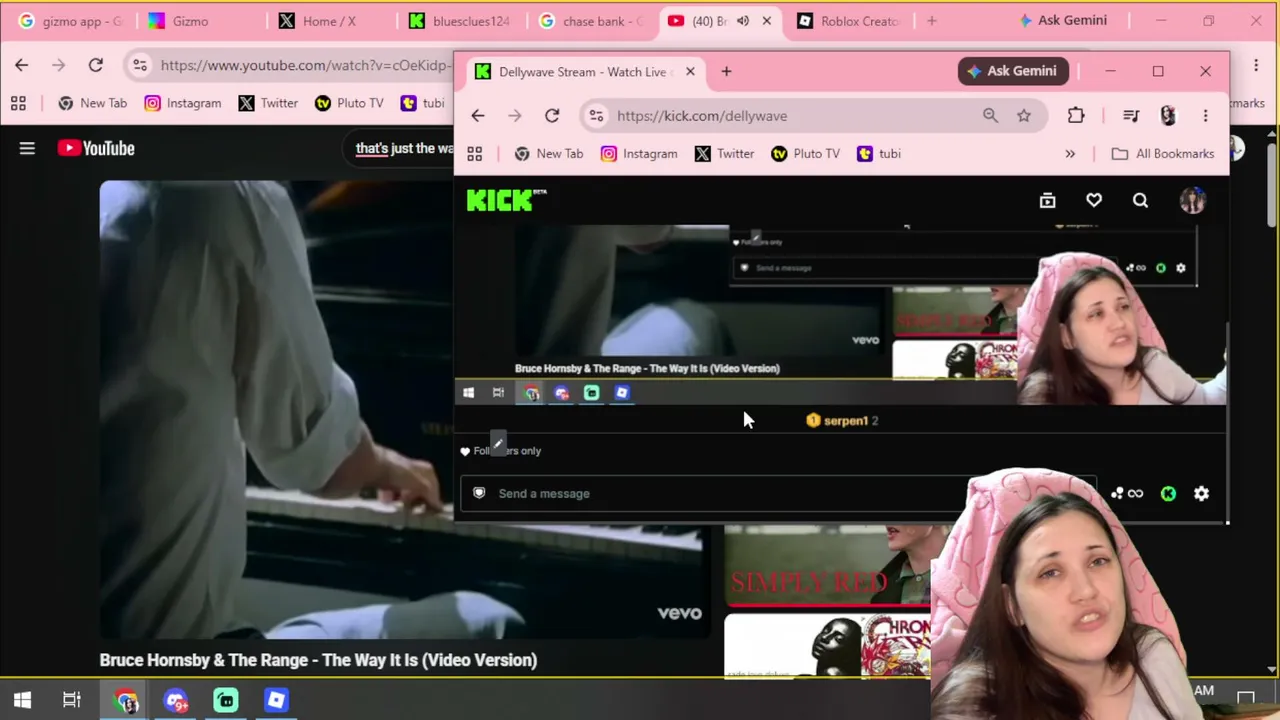Click the serpen1 username in chat
This screenshot has width=1280, height=720.
pos(845,421)
